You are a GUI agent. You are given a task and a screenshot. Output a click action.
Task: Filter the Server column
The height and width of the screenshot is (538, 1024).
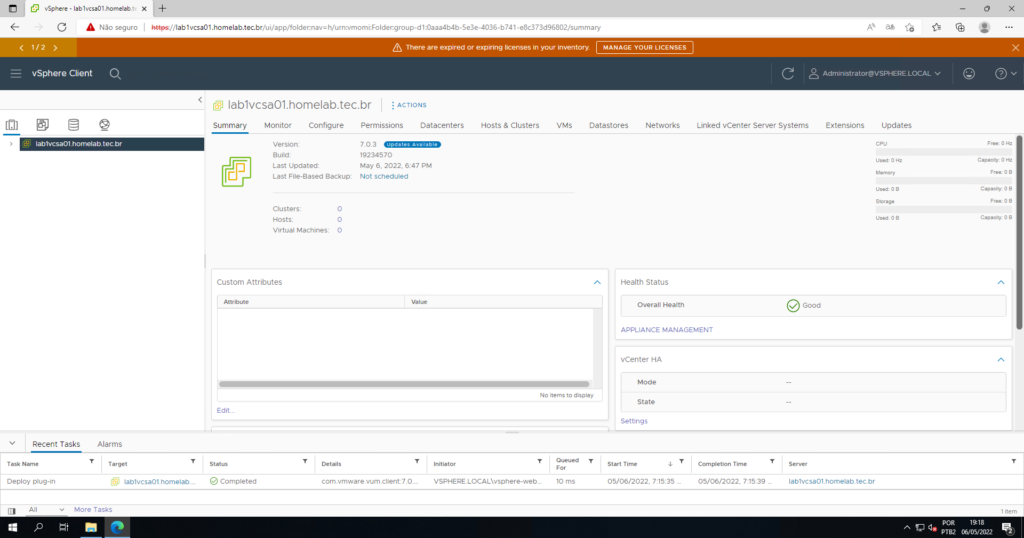pos(1014,462)
